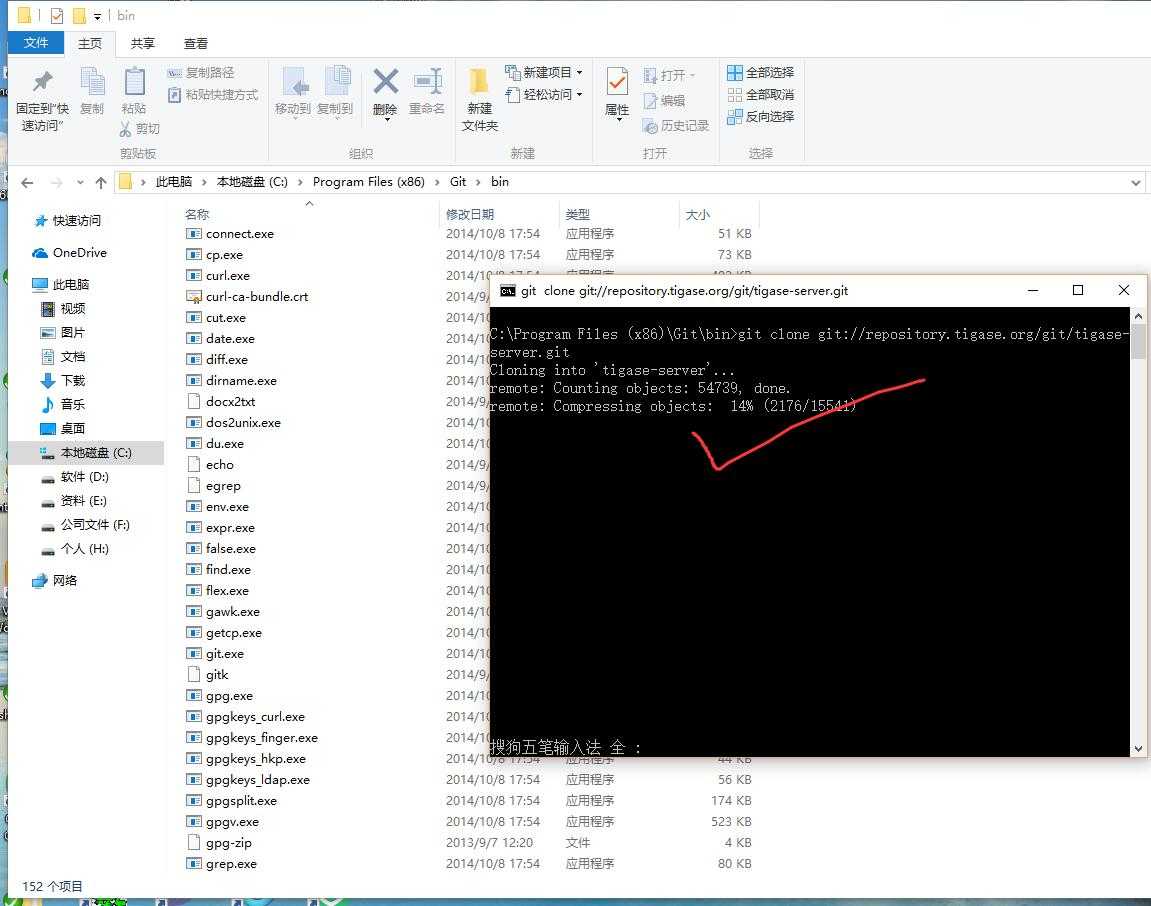Click the Properties (属性) icon
The image size is (1151, 906).
pyautogui.click(x=617, y=81)
